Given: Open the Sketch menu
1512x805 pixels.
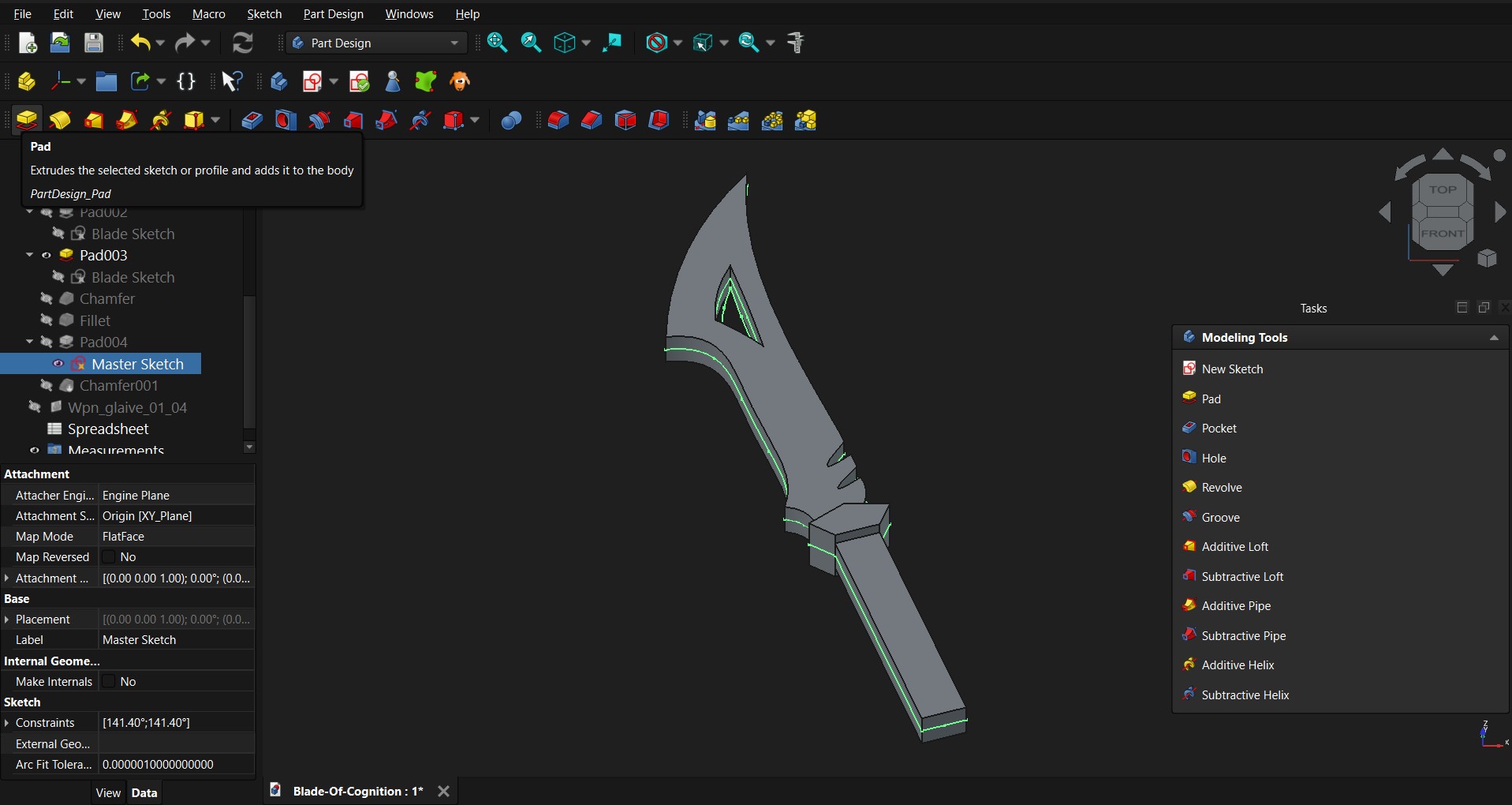Looking at the screenshot, I should (x=264, y=13).
